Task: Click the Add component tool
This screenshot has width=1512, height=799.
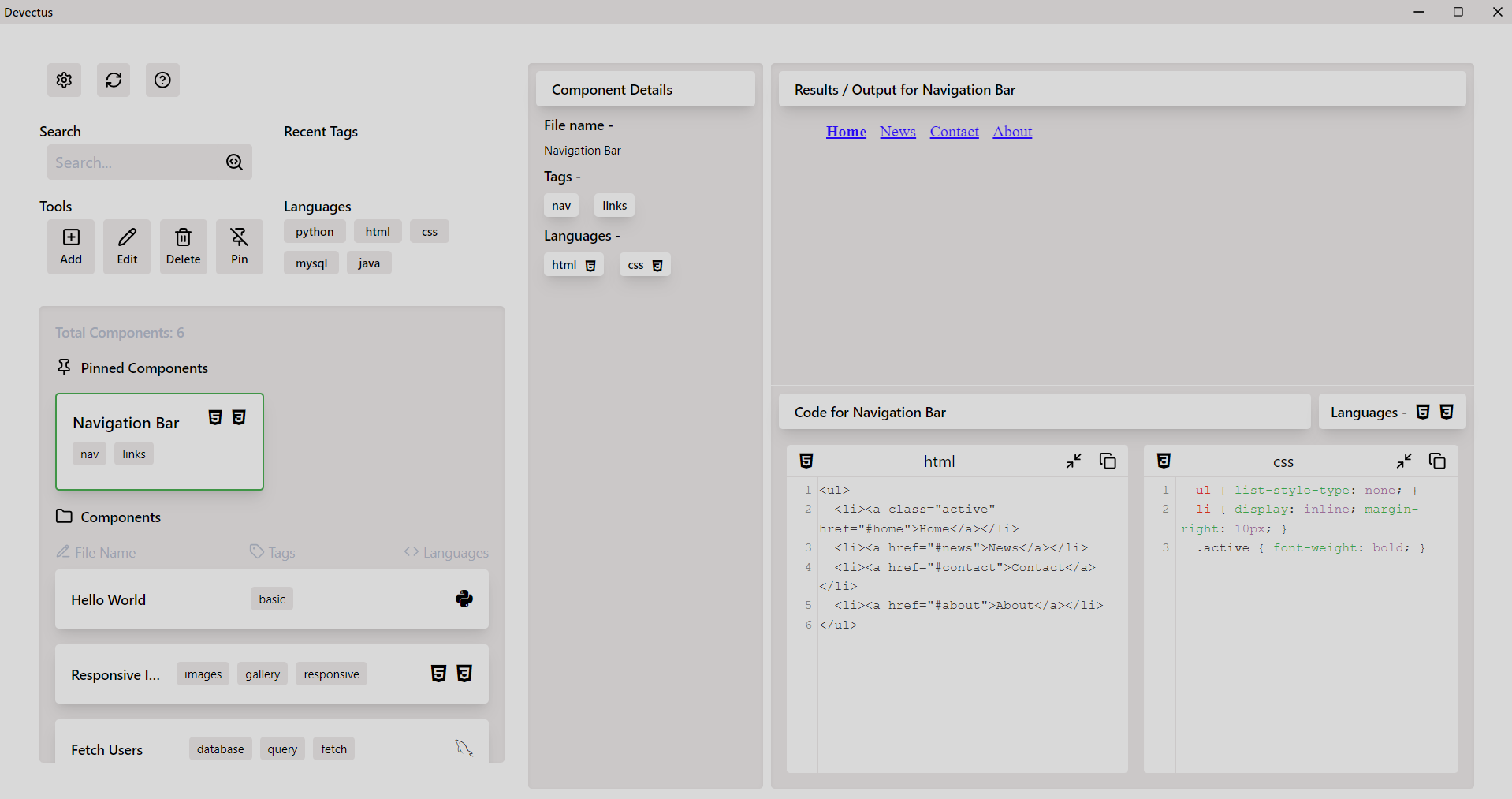Action: point(71,246)
